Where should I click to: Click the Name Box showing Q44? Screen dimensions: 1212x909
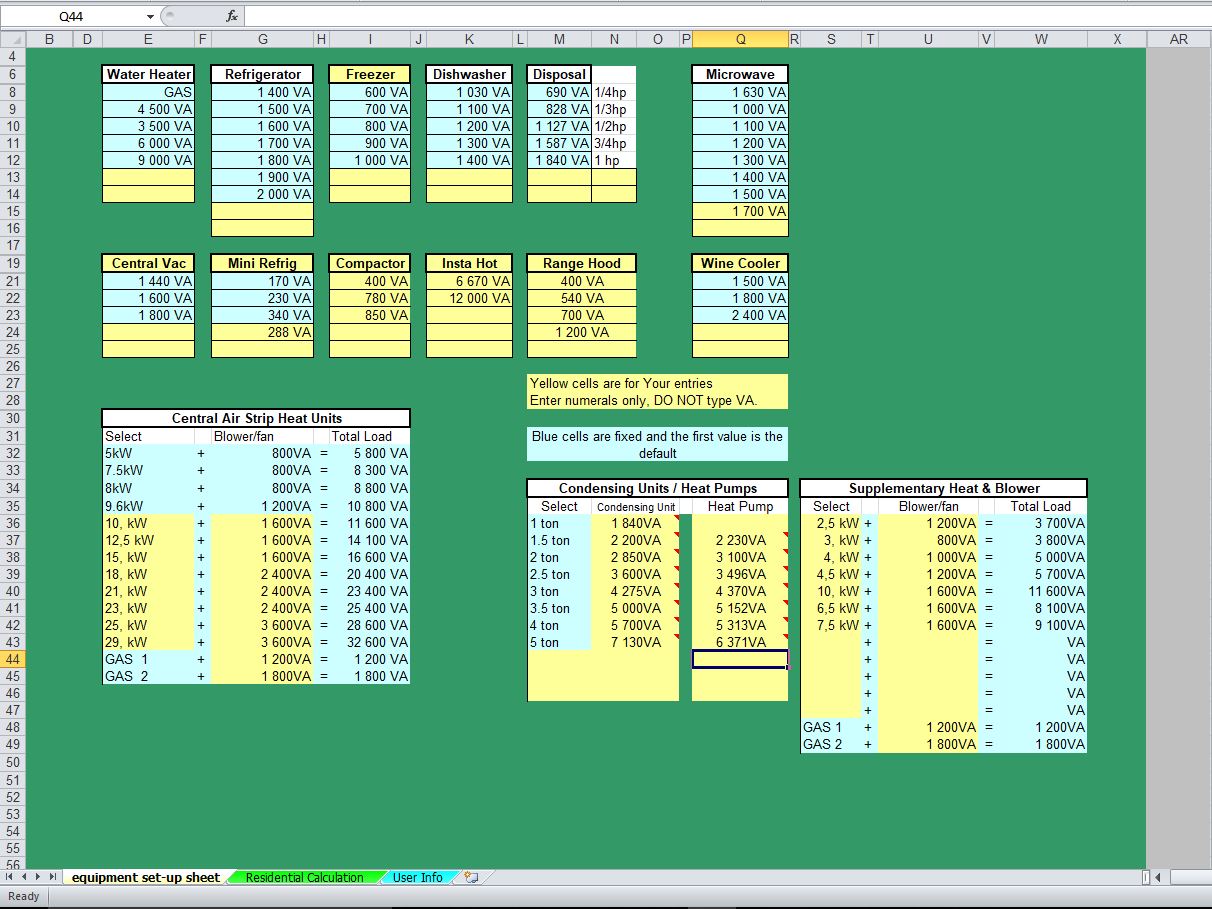tap(75, 15)
